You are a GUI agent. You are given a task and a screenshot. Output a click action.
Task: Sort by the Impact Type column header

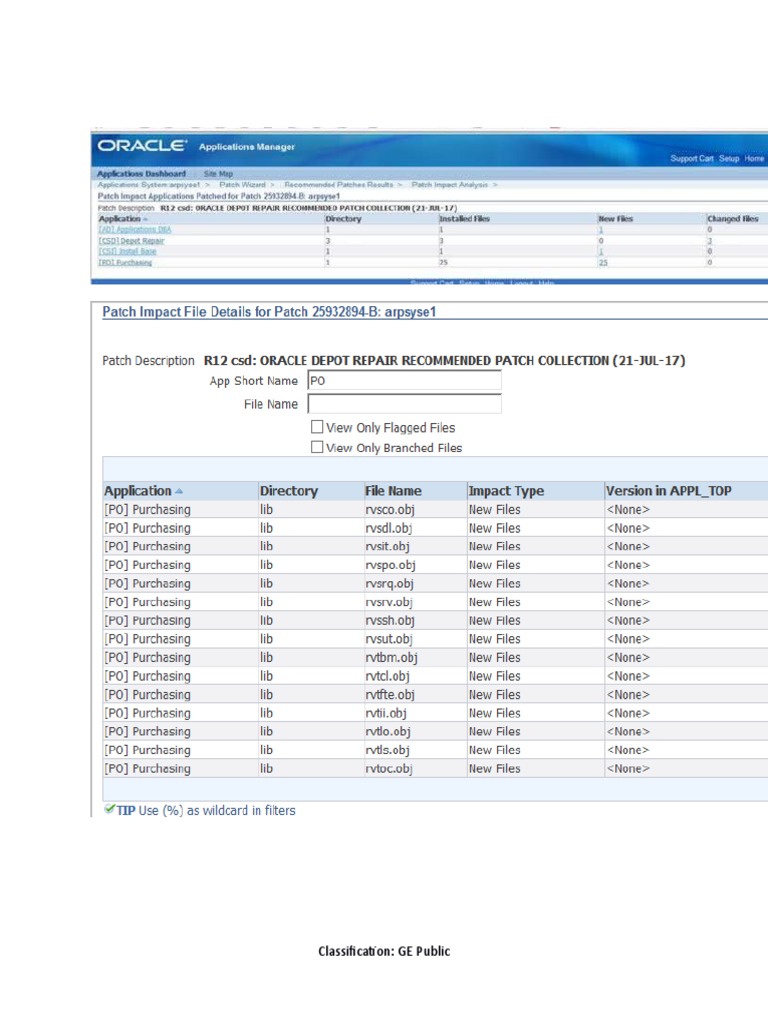pyautogui.click(x=506, y=491)
